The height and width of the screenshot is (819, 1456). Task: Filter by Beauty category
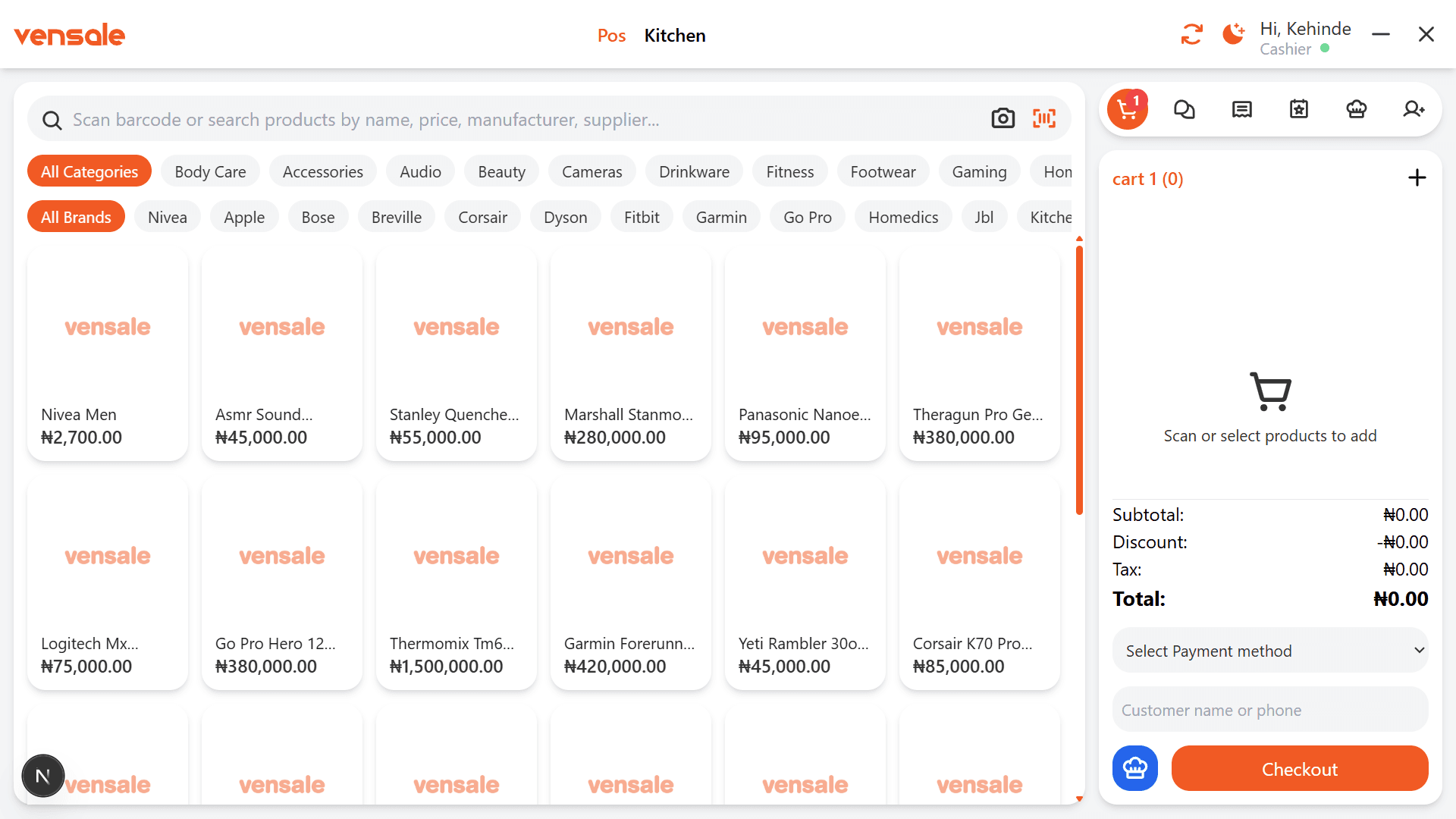coord(501,171)
